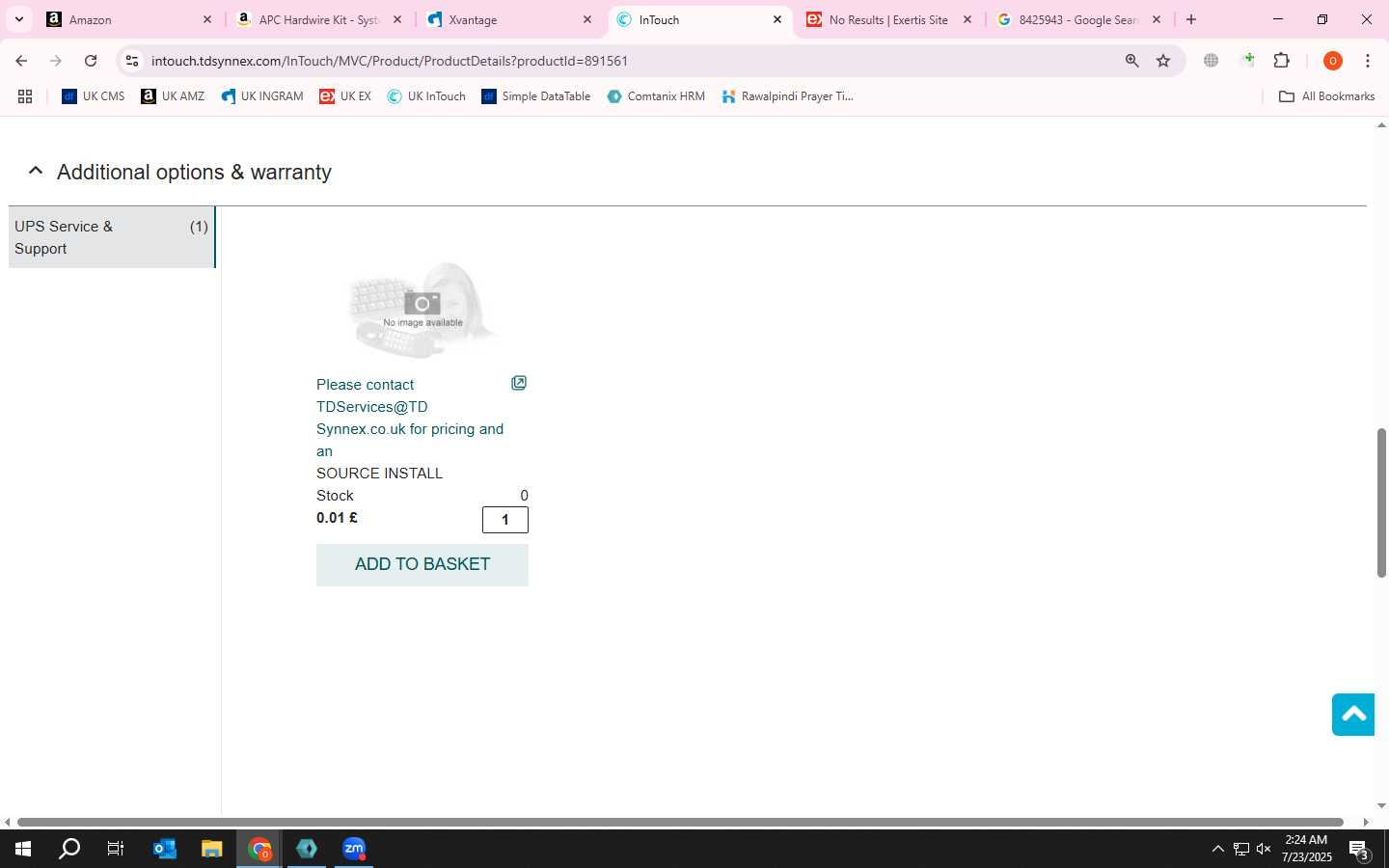The image size is (1389, 868).
Task: Open Zoom from the taskbar
Action: (354, 849)
